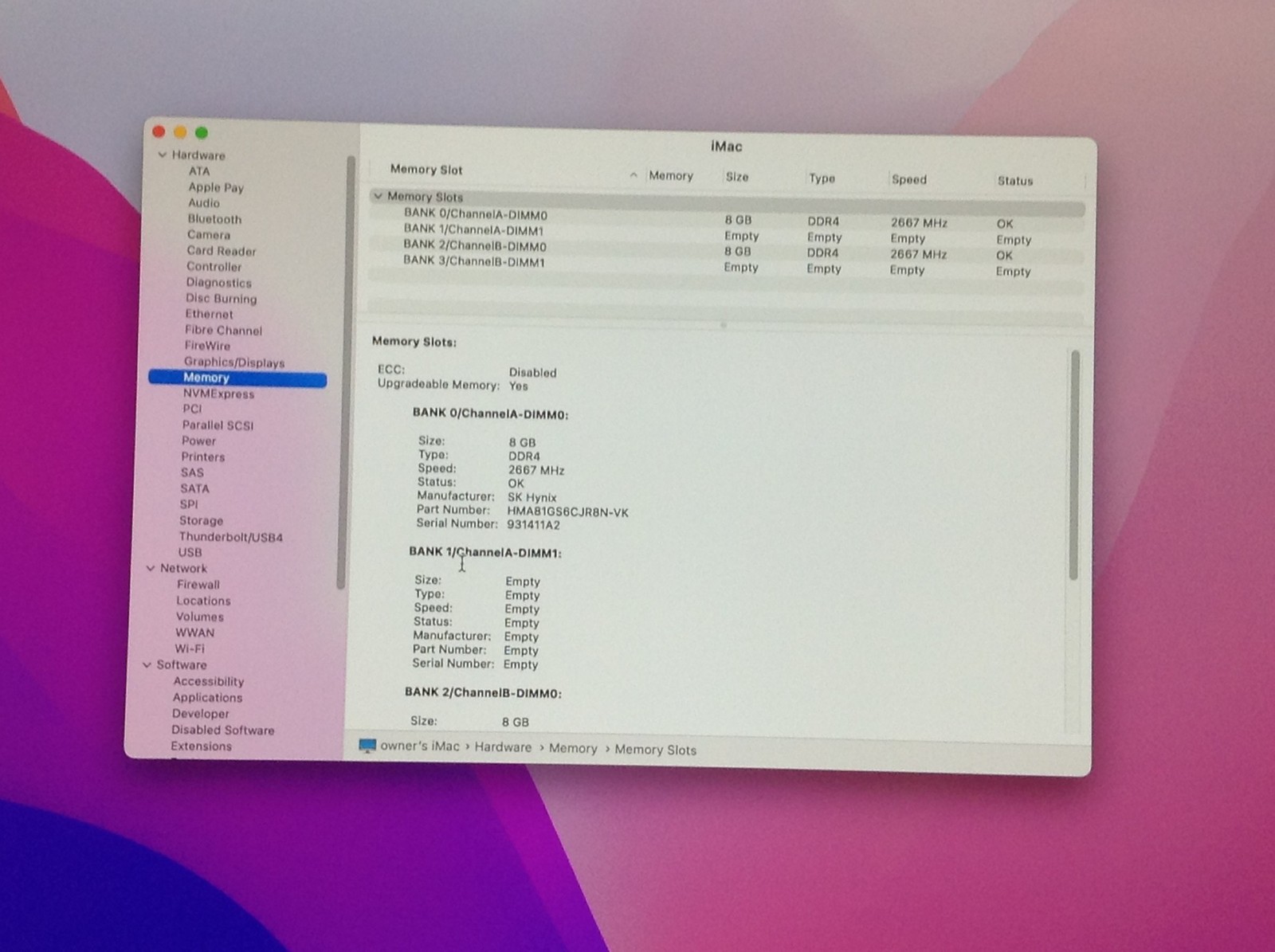The height and width of the screenshot is (952, 1275).
Task: Go to owner's iMac in path bar
Action: click(420, 746)
